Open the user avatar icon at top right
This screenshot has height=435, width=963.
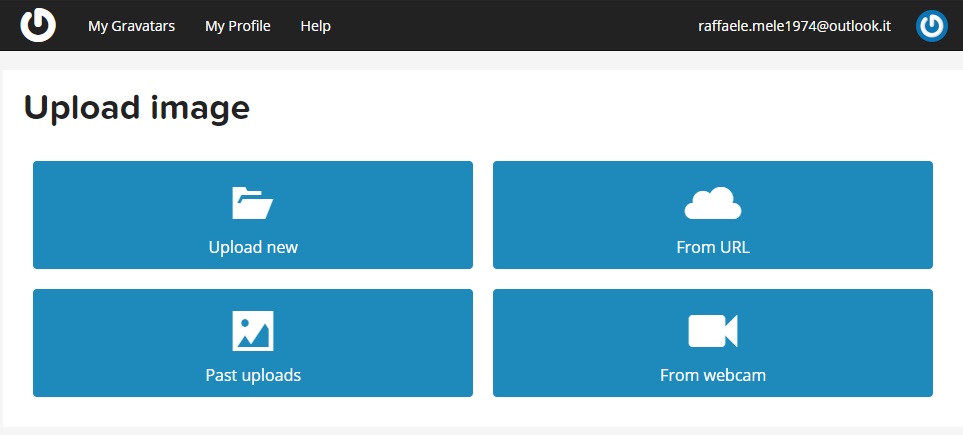point(931,26)
